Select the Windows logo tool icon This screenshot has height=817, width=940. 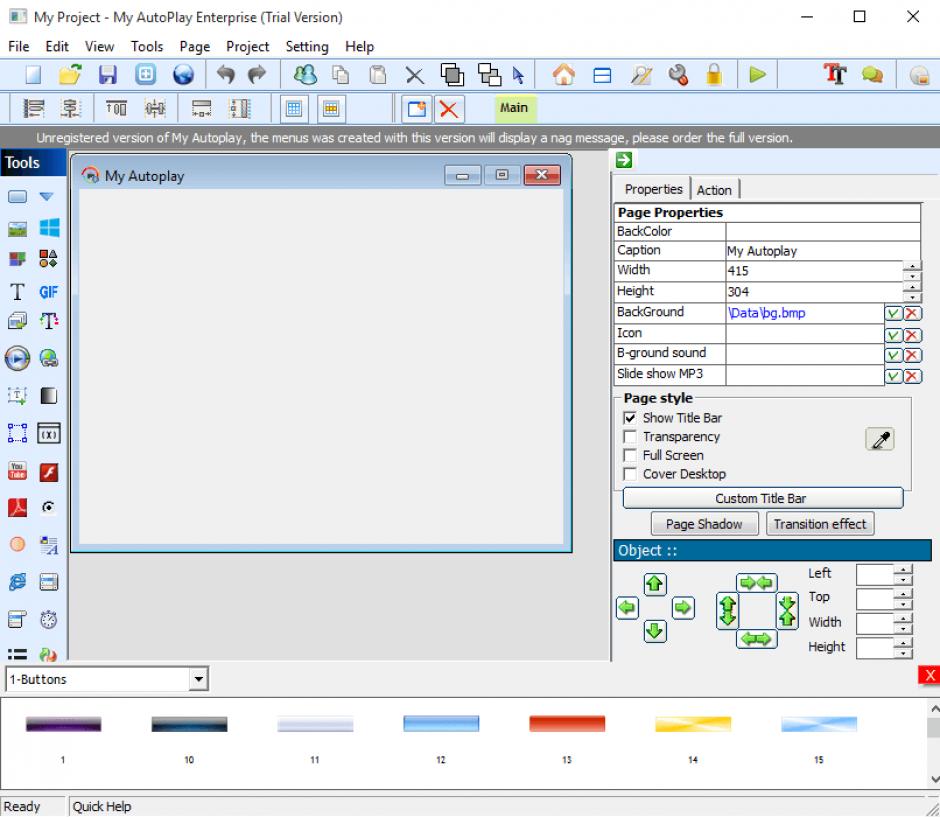coord(49,228)
